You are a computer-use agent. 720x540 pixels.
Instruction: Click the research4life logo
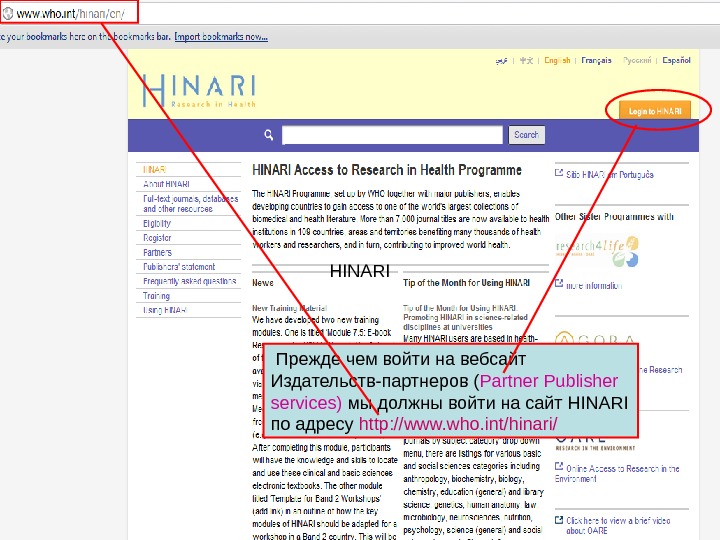click(x=597, y=251)
